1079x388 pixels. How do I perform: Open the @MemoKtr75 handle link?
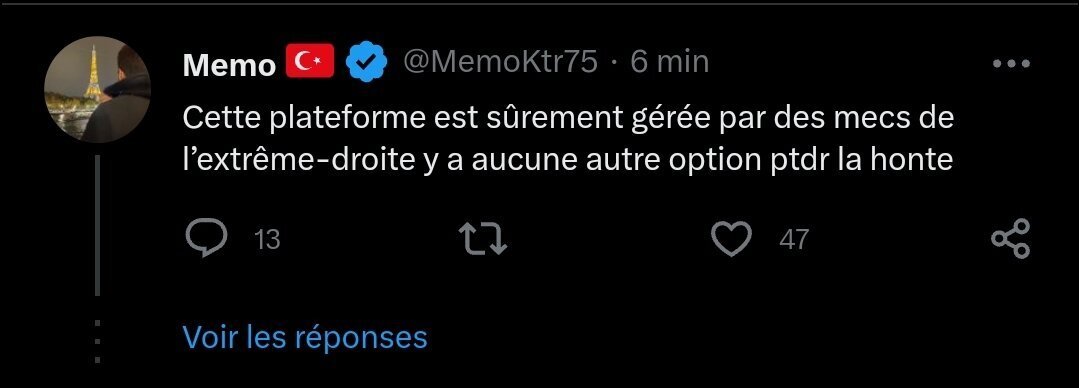pos(500,63)
